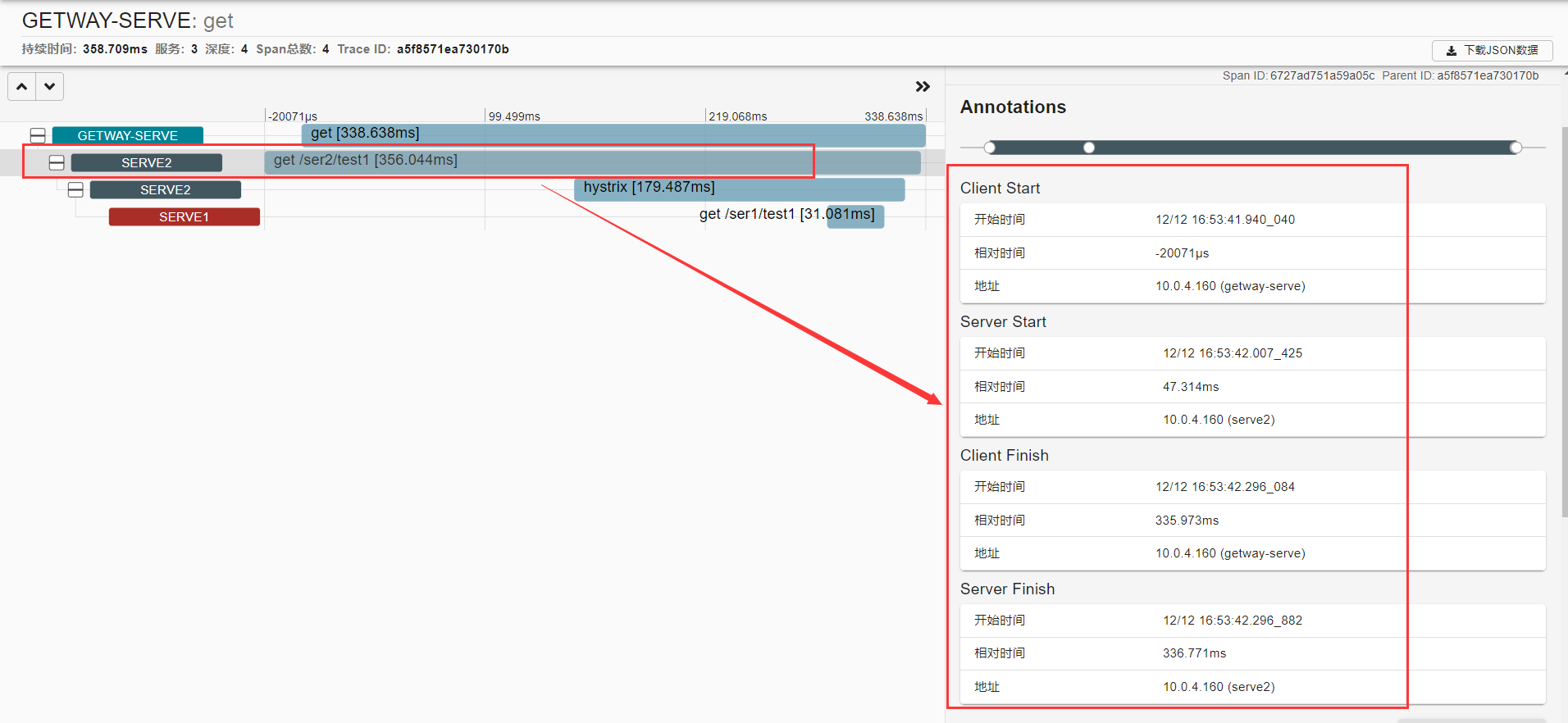
Task: Click the 338.638ms time axis label
Action: click(x=893, y=116)
